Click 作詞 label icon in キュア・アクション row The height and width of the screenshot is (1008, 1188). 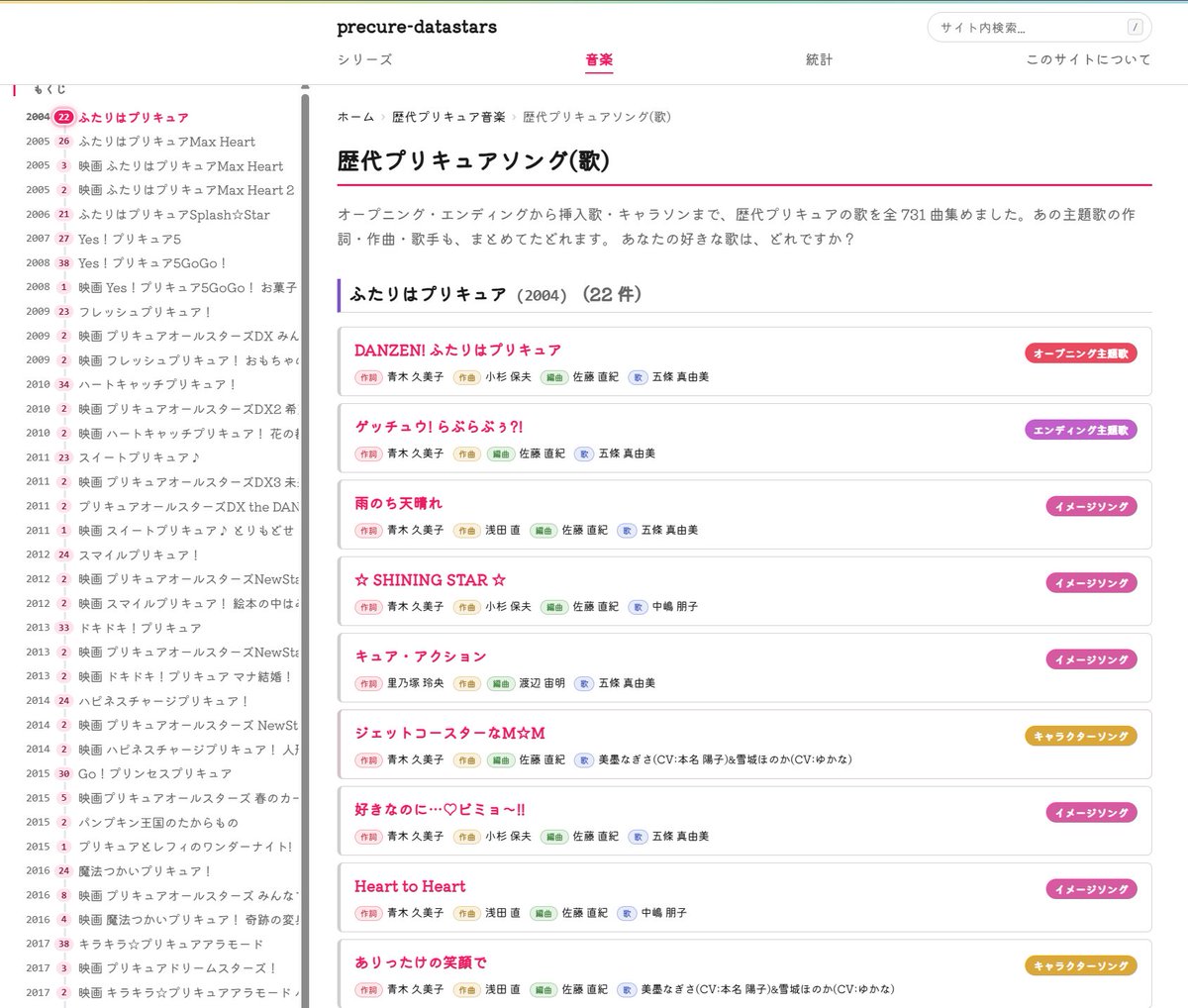[x=368, y=683]
